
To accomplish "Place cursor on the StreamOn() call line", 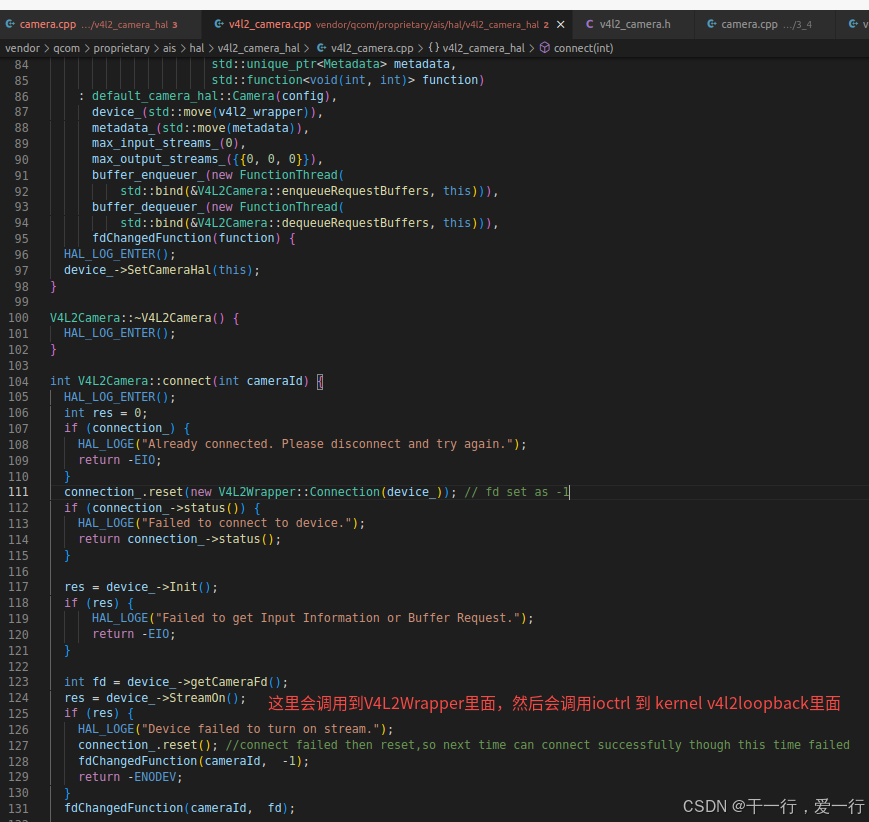I will pyautogui.click(x=155, y=698).
